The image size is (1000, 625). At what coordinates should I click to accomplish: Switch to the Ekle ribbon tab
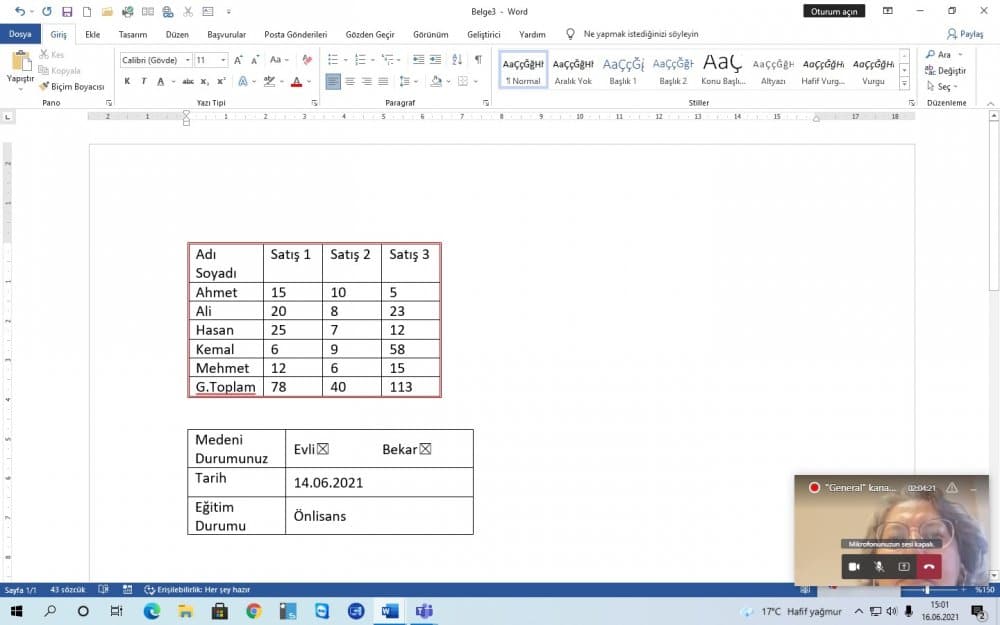(92, 34)
